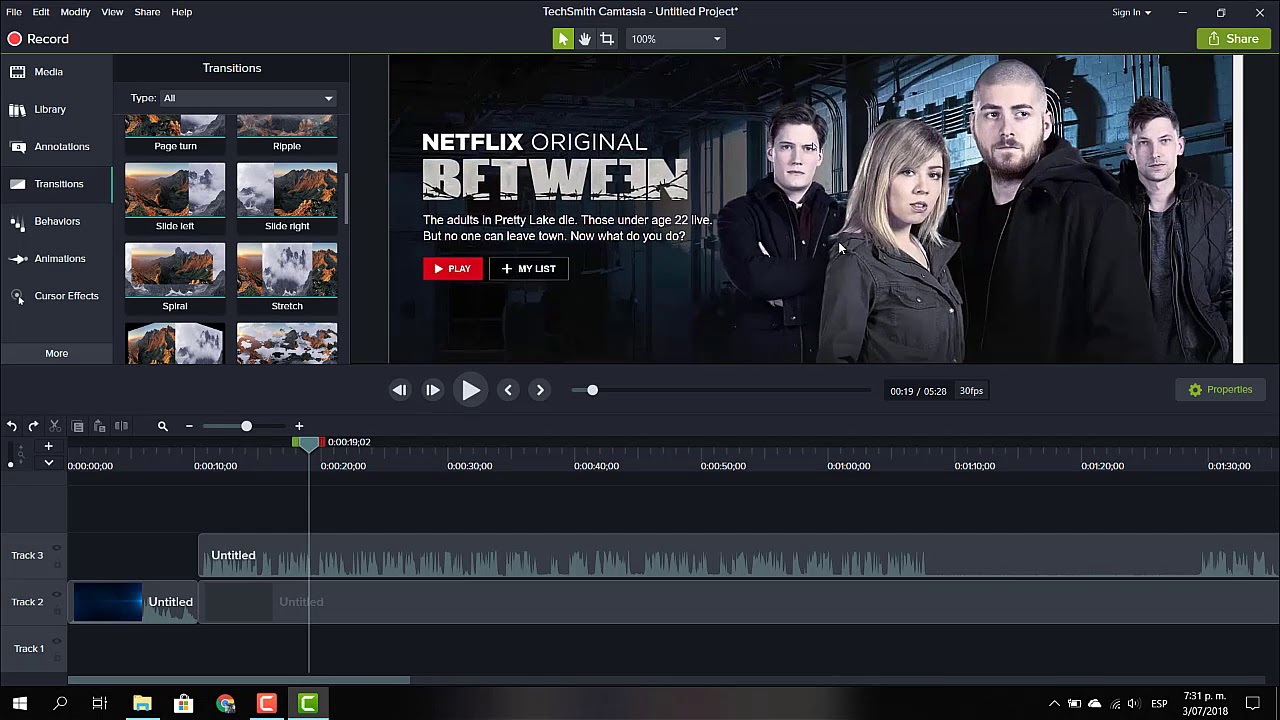Click the Transitions sidebar icon

click(x=18, y=184)
